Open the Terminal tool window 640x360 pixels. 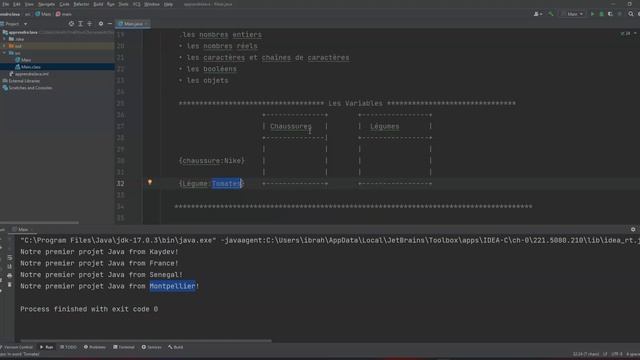pos(124,347)
